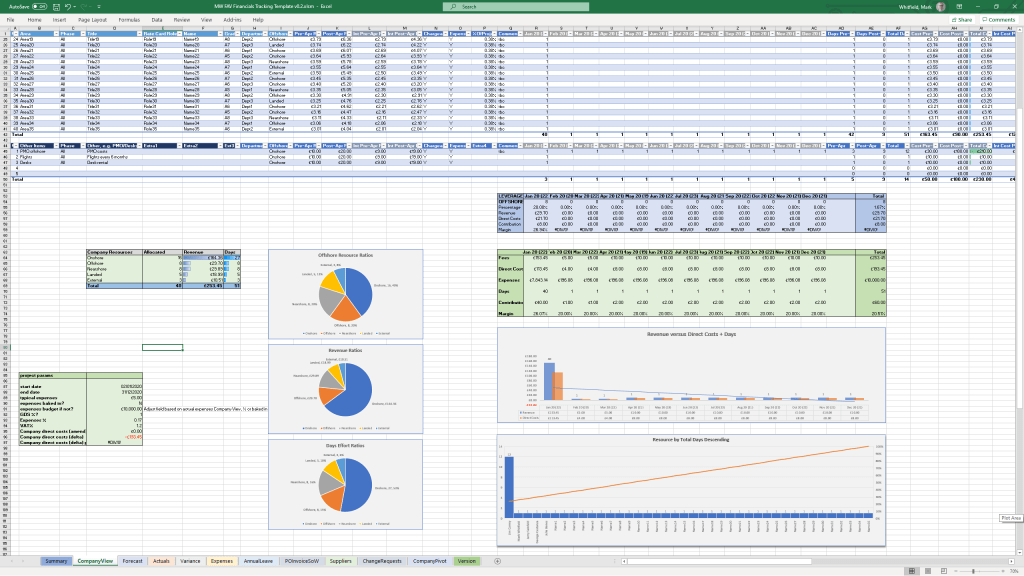Open the Phase column filter dropdown

(82, 33)
